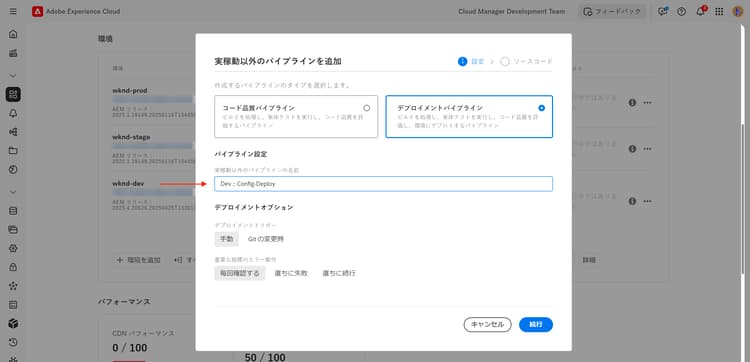
Task: Click the wknd-stage environment name
Action: [x=131, y=137]
